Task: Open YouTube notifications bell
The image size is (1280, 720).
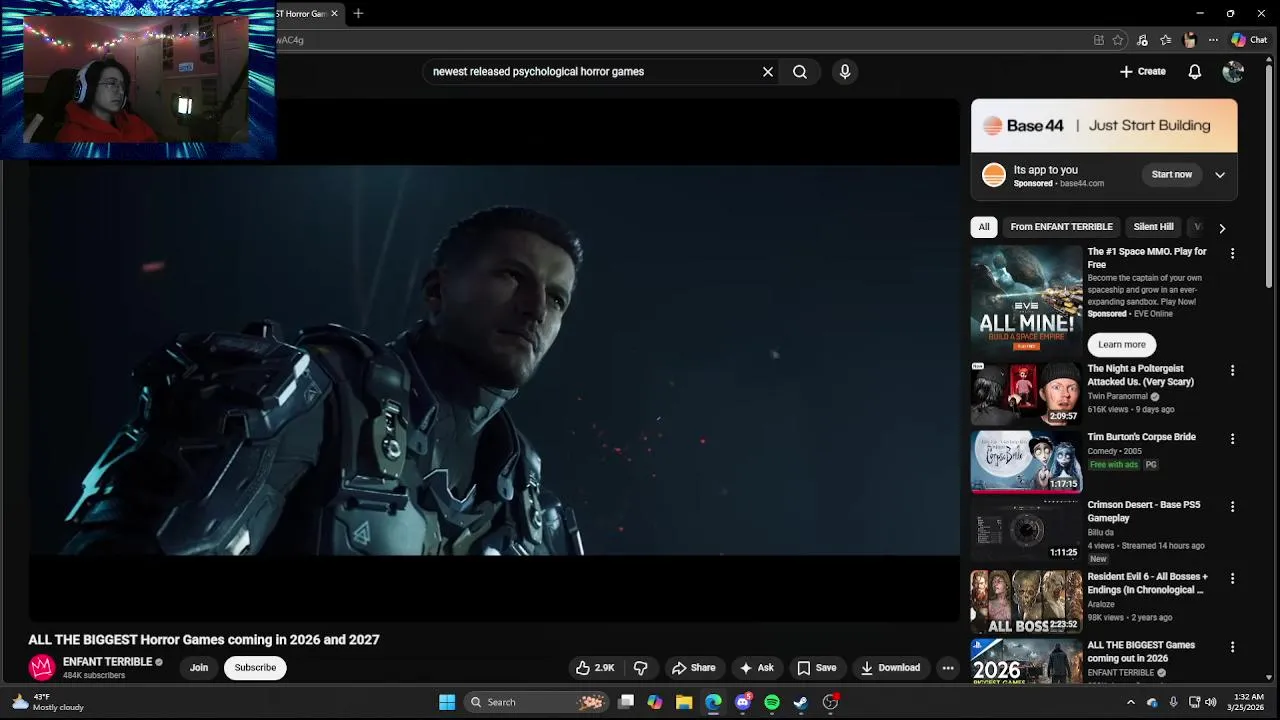Action: (1194, 72)
